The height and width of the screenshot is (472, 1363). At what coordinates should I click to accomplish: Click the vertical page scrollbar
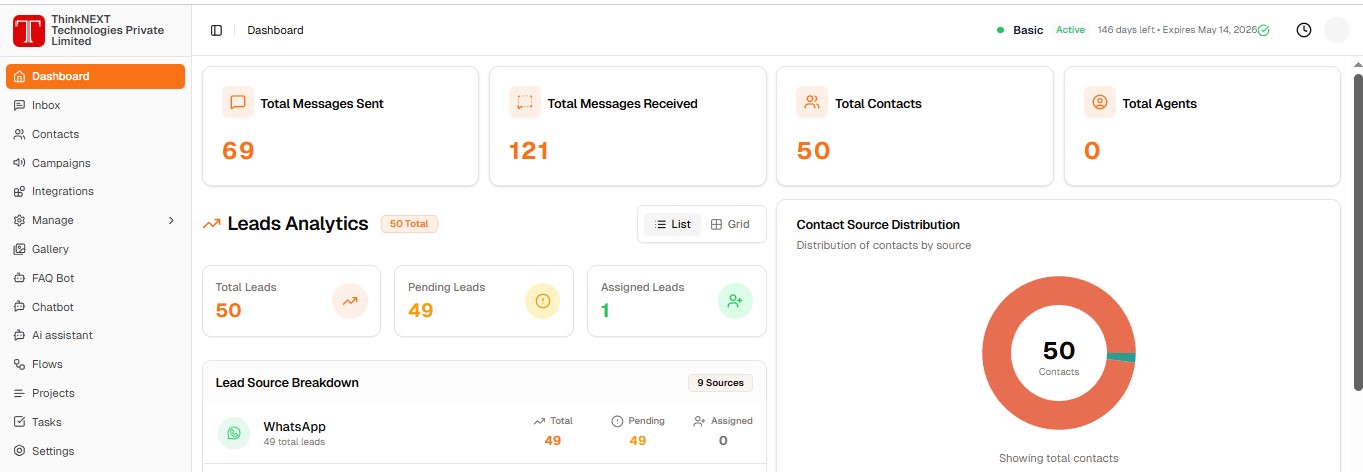click(1357, 230)
